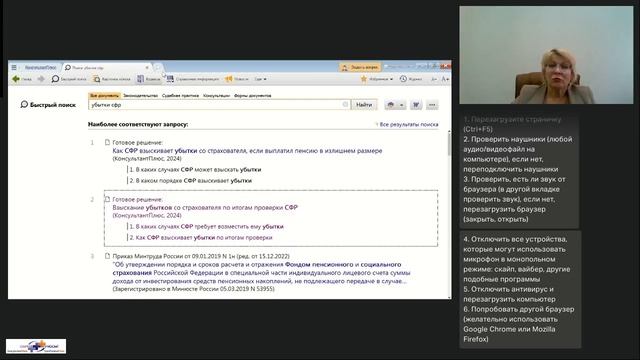Click chat message '3. Проверить, есть ли звук от браузера'
This screenshot has height=360, width=640.
[515, 199]
